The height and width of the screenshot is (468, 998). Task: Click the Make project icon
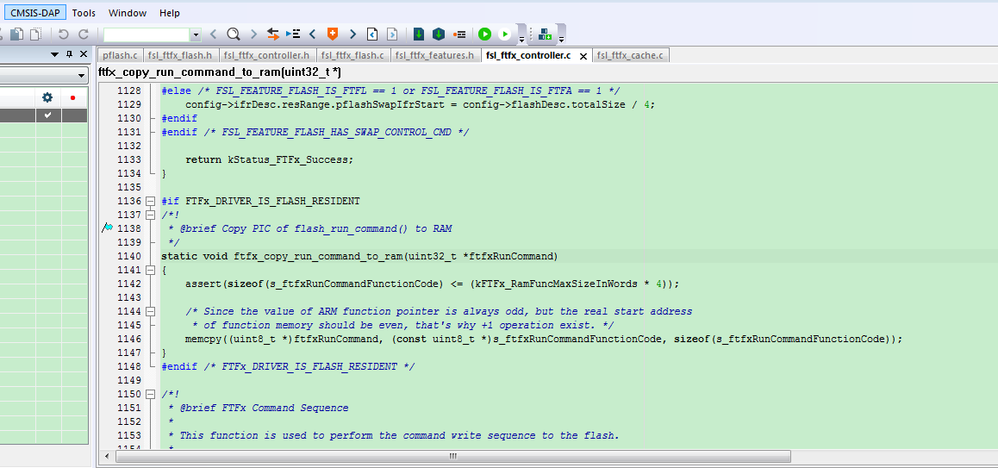[x=439, y=34]
